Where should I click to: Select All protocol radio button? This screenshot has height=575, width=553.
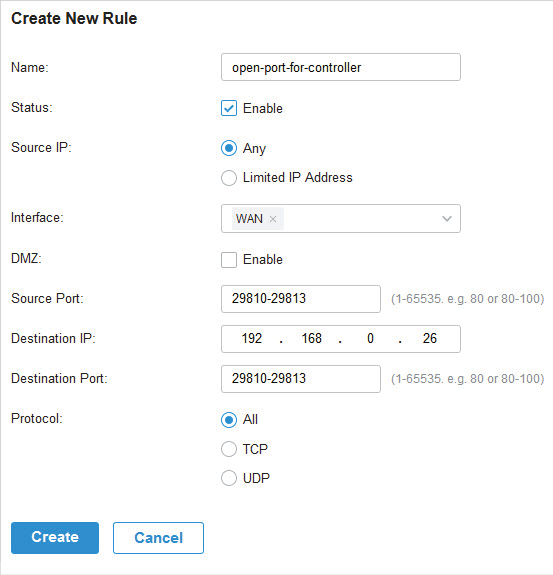tap(229, 420)
